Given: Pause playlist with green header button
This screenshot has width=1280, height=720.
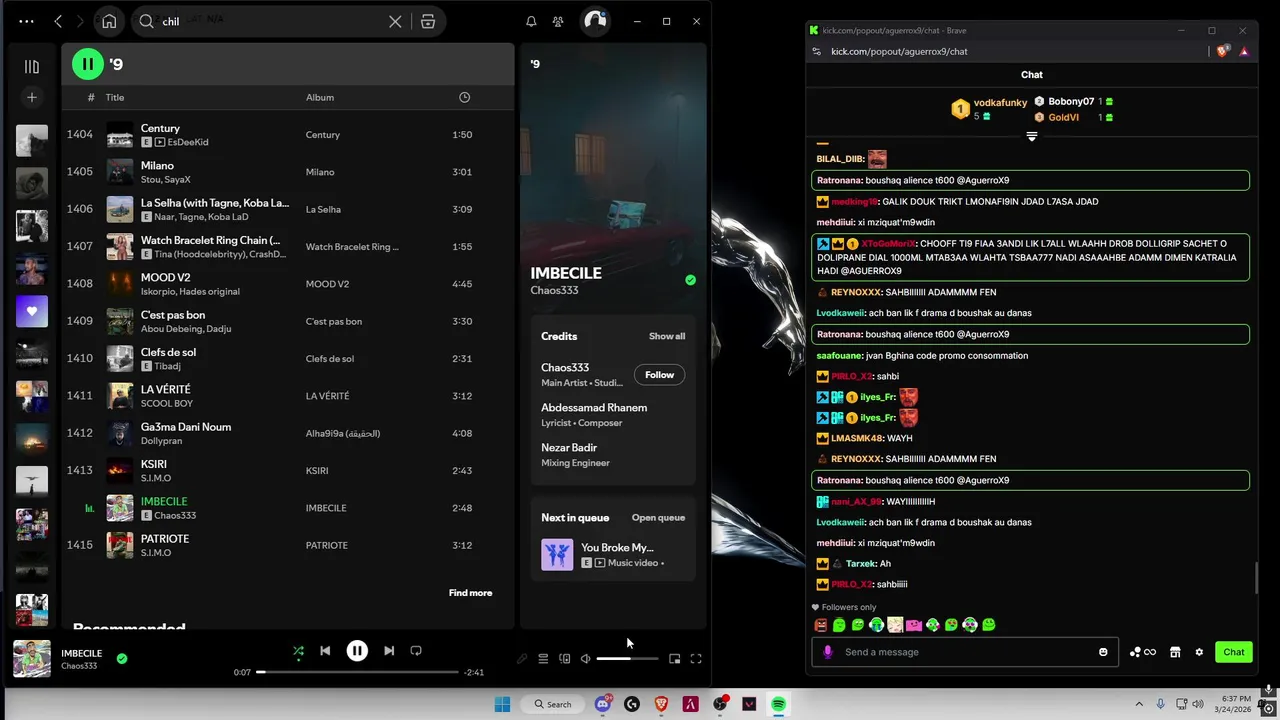Looking at the screenshot, I should point(88,64).
